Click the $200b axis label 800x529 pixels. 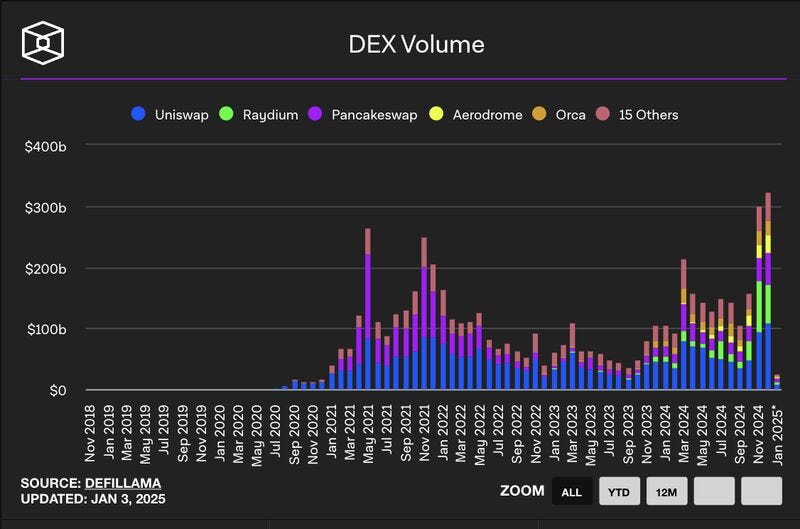click(45, 269)
